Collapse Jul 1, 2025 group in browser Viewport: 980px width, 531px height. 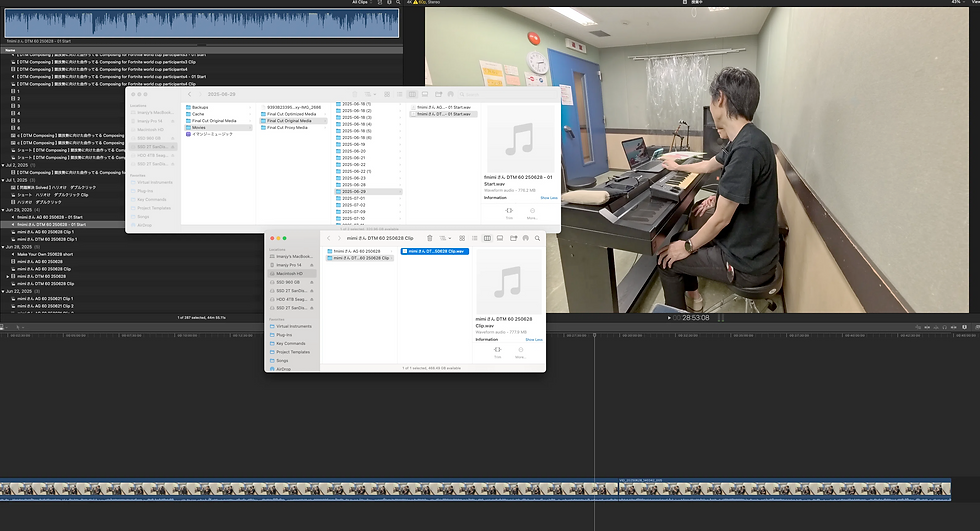pyautogui.click(x=3, y=180)
